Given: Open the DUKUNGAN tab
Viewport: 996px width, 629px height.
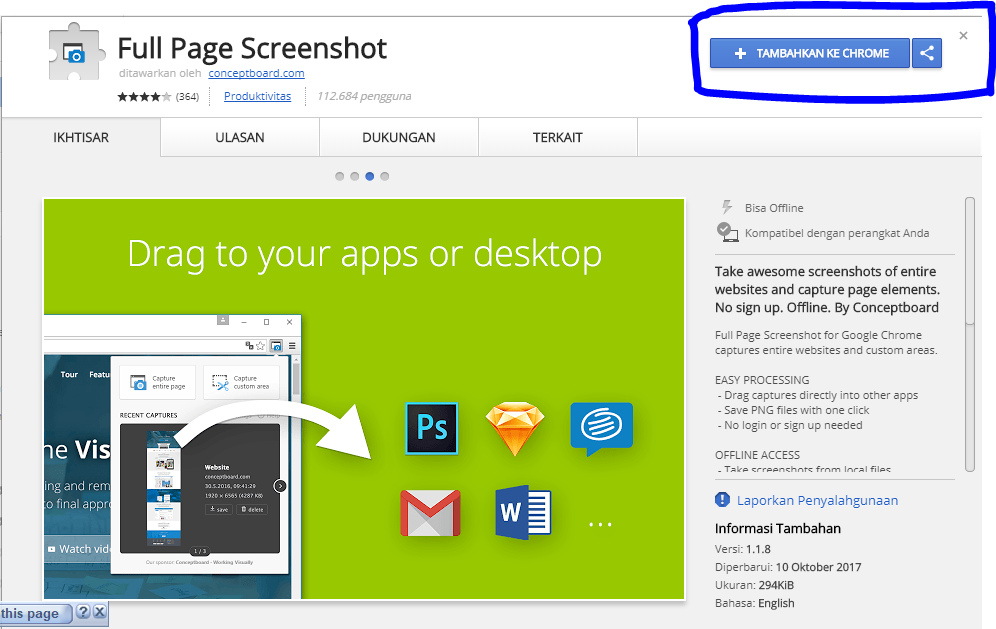Looking at the screenshot, I should (398, 136).
